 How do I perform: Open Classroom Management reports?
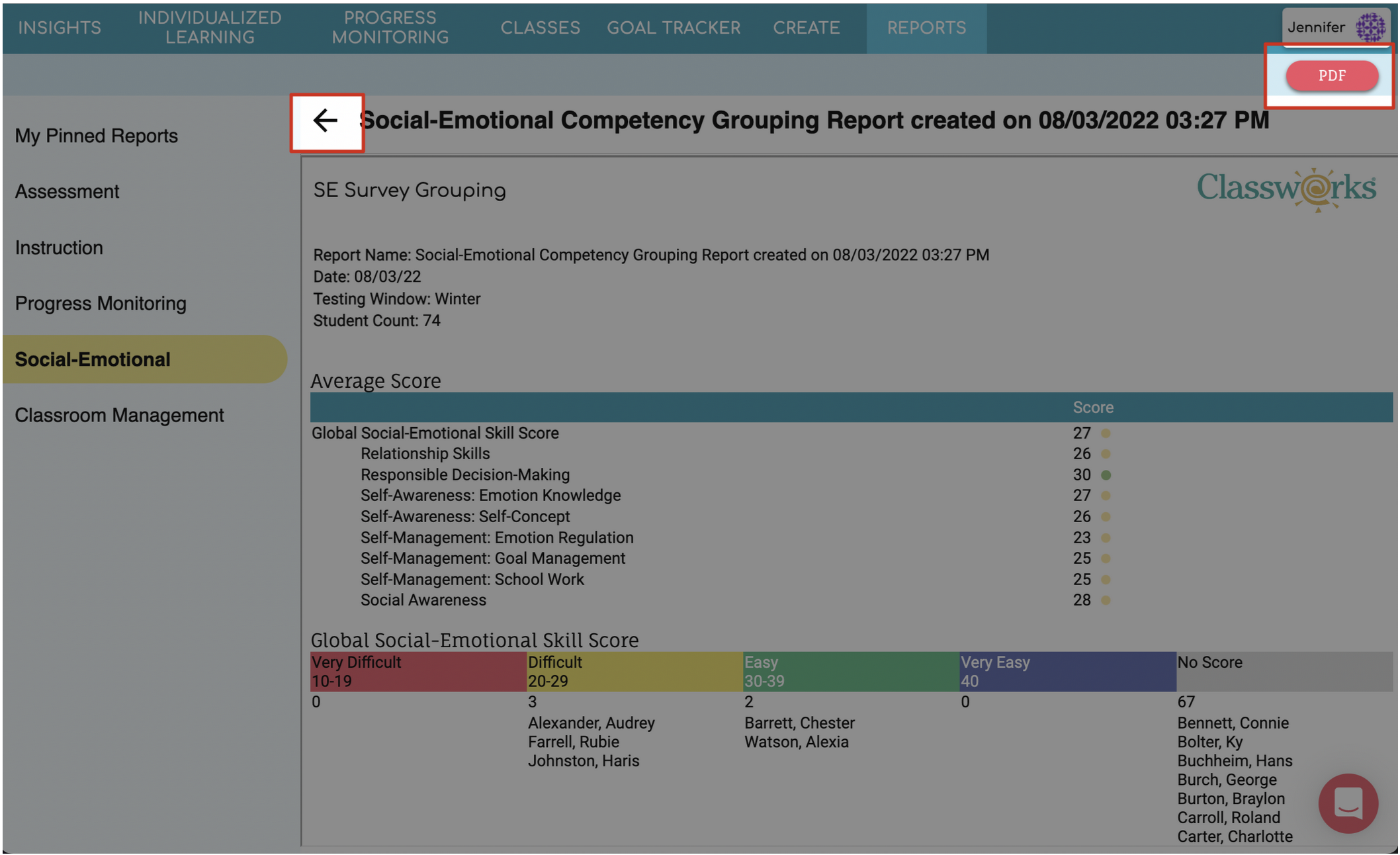click(x=120, y=415)
